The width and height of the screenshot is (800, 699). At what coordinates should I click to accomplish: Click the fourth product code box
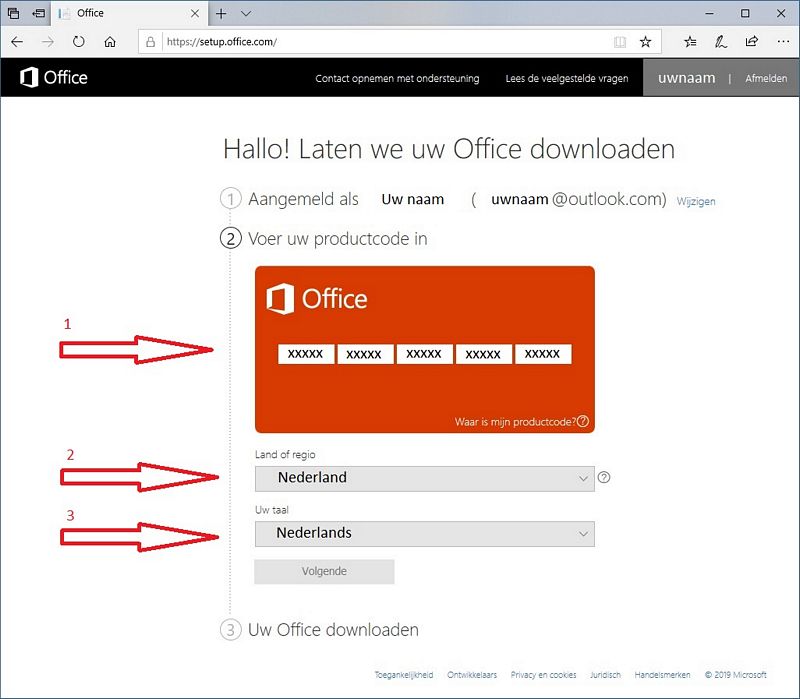pyautogui.click(x=483, y=354)
